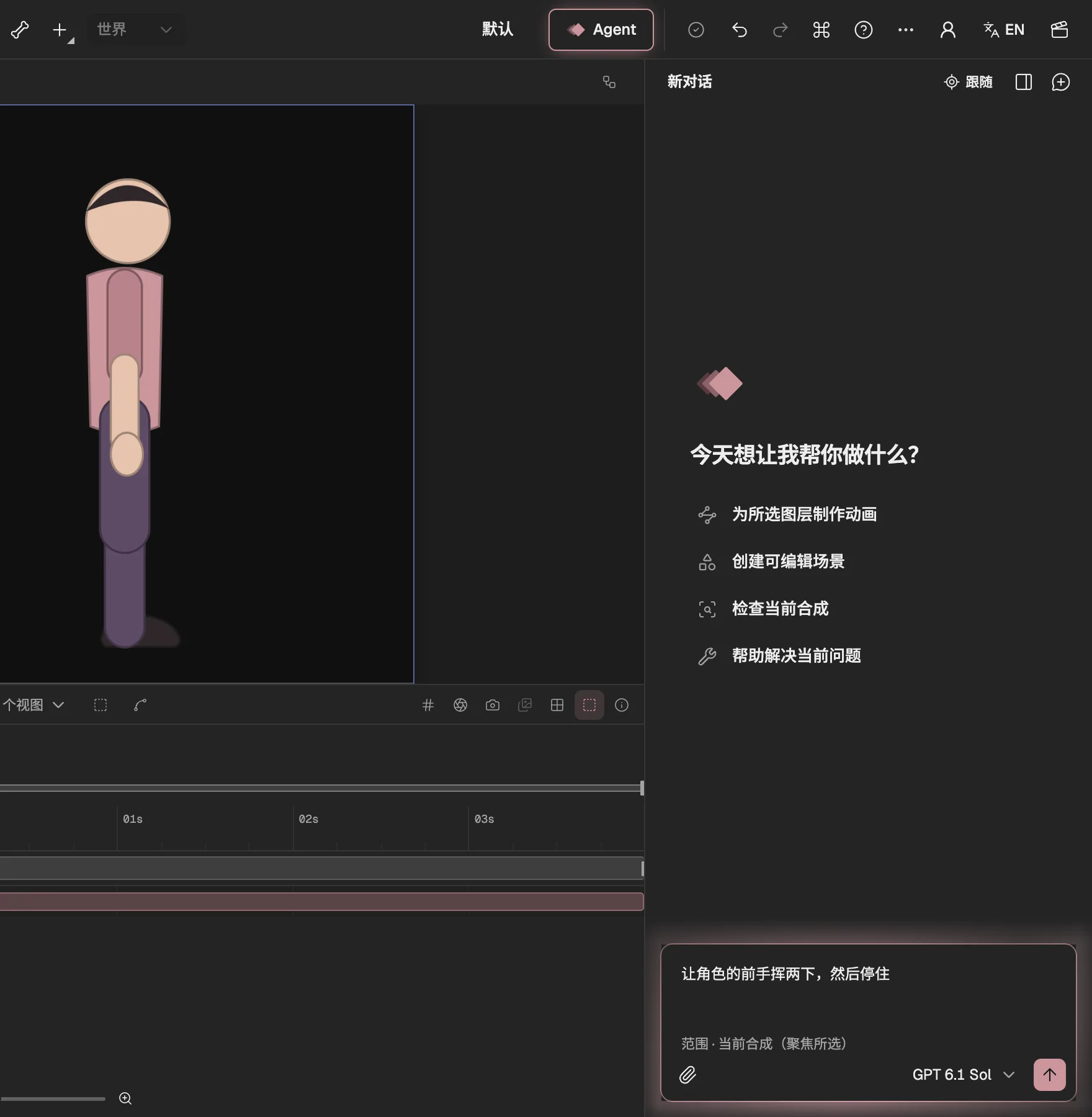Expand the 世界 dropdown
Image resolution: width=1092 pixels, height=1117 pixels.
pyautogui.click(x=135, y=29)
